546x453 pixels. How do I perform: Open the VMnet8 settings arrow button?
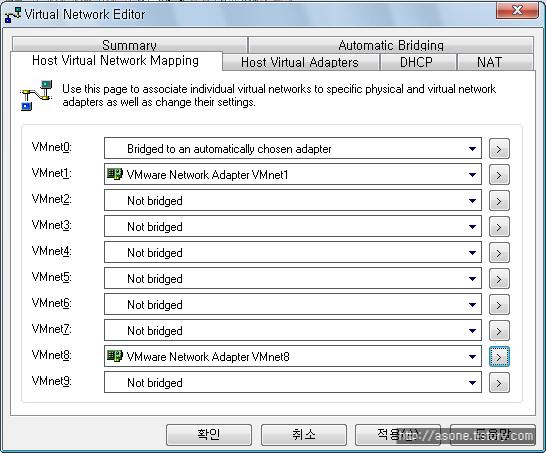click(499, 357)
